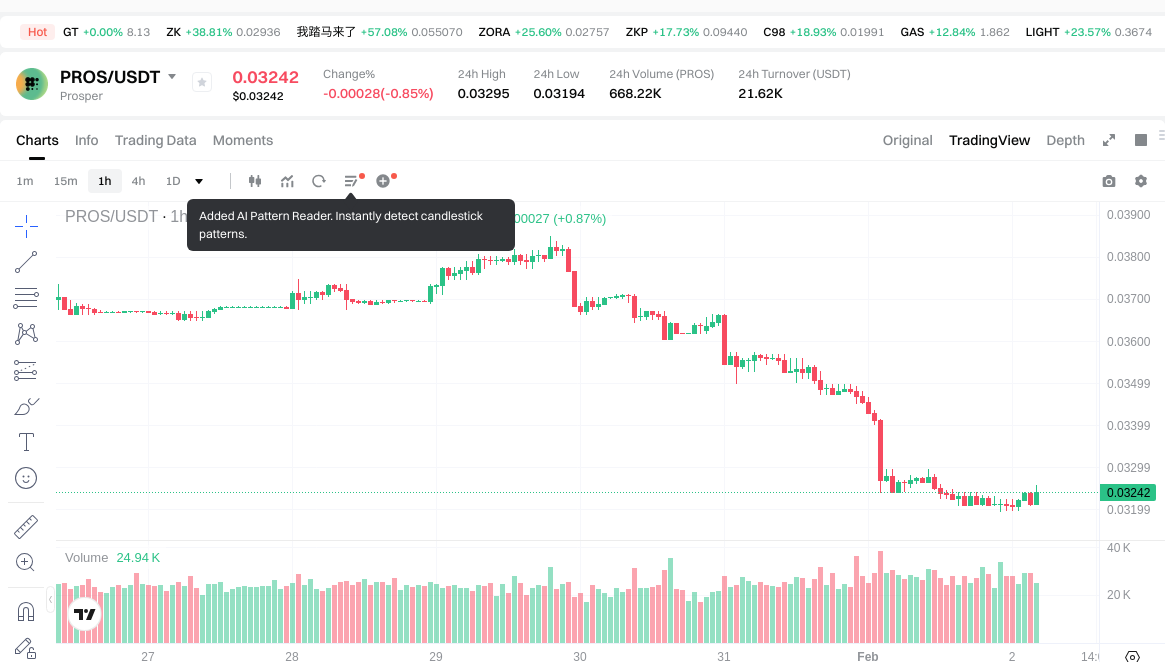Click the zoom in magnifier tool
The height and width of the screenshot is (662, 1165).
26,562
